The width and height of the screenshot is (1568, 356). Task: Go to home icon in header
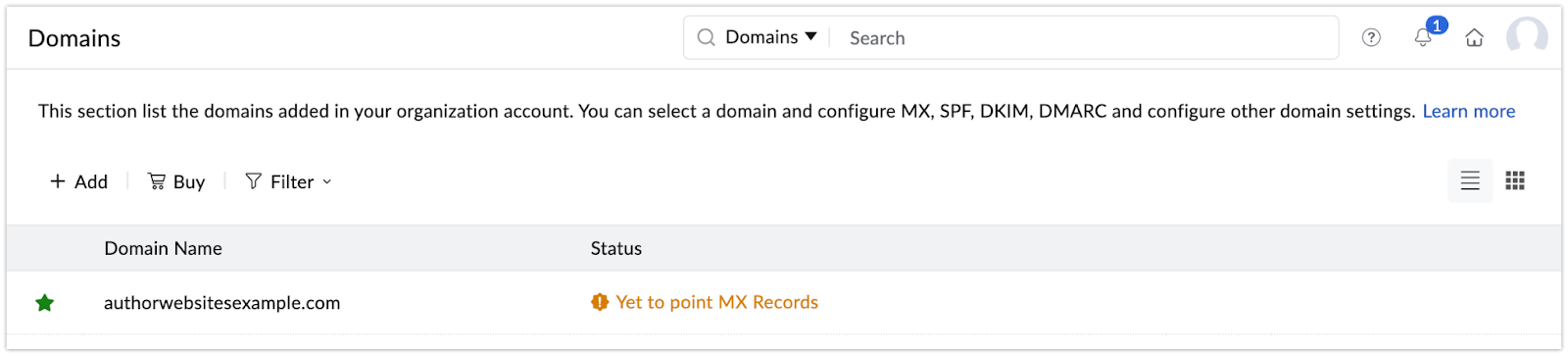[1474, 37]
